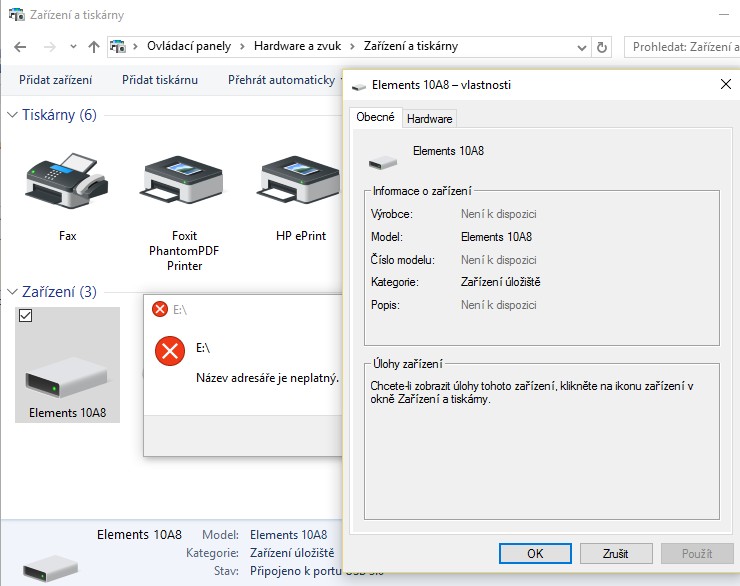Switch to the Hardware tab
The width and height of the screenshot is (740, 586).
click(429, 118)
